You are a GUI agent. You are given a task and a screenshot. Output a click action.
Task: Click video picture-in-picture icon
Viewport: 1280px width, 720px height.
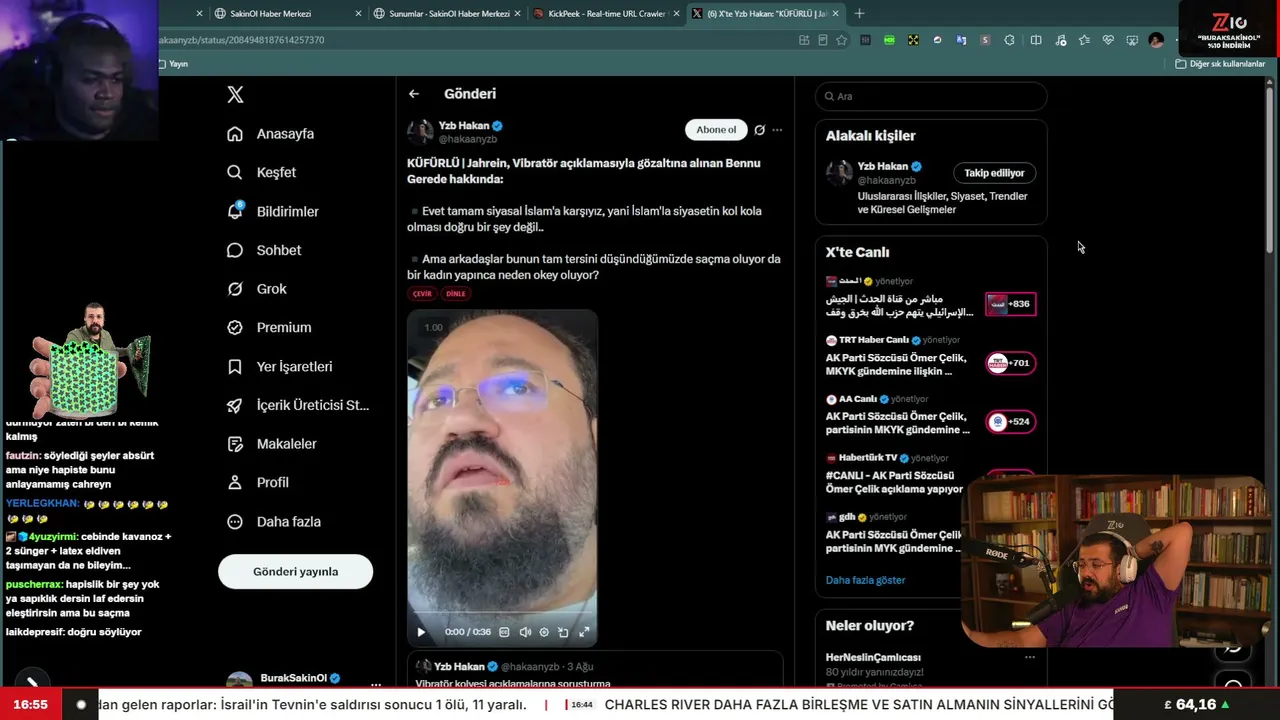(564, 632)
